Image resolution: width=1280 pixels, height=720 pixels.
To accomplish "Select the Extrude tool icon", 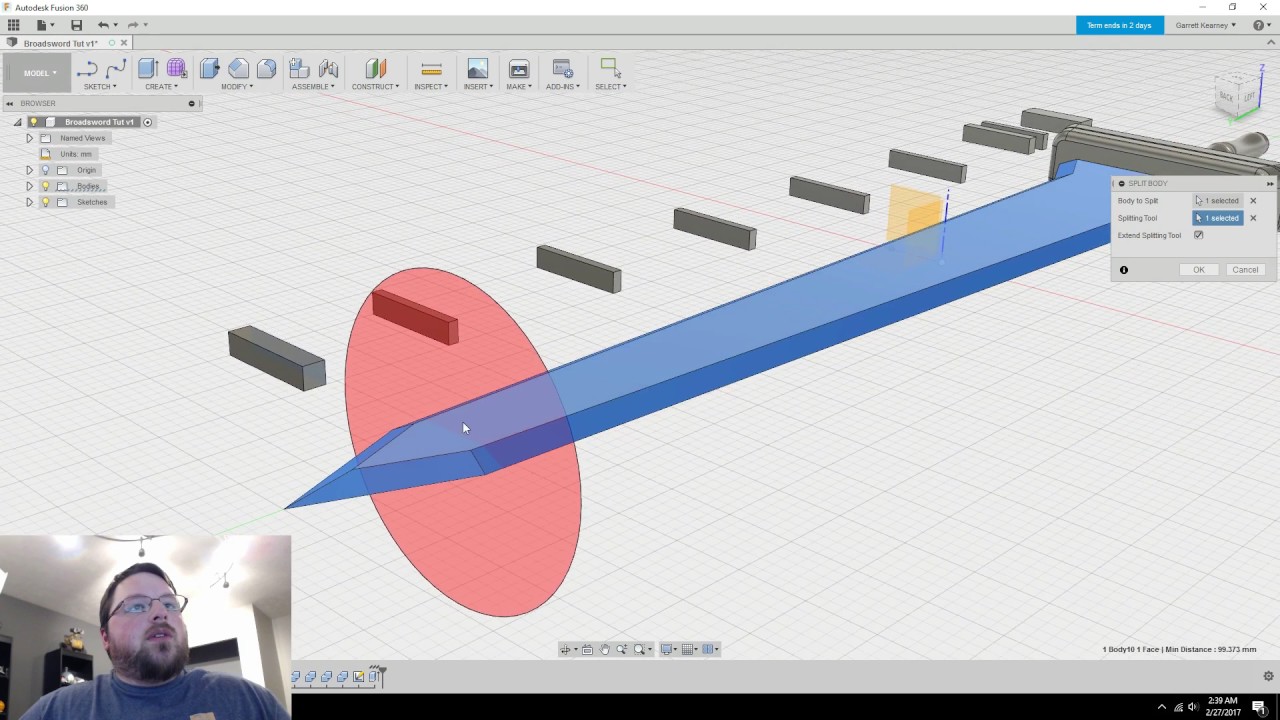I will pyautogui.click(x=147, y=68).
